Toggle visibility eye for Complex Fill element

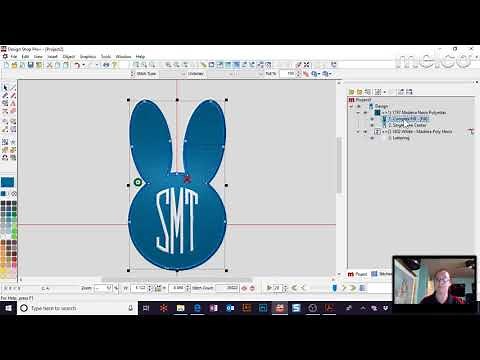[x=372, y=119]
